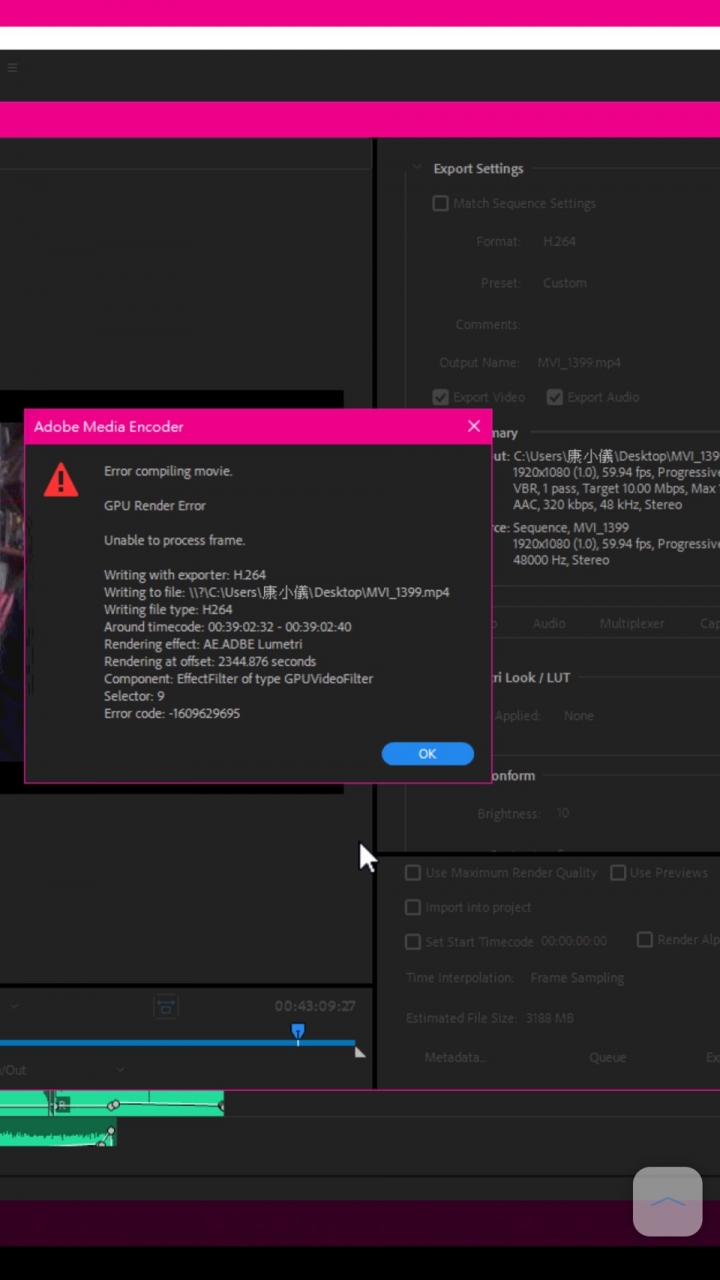
Task: Click the 'GPU Render Error' text
Action: tap(155, 506)
